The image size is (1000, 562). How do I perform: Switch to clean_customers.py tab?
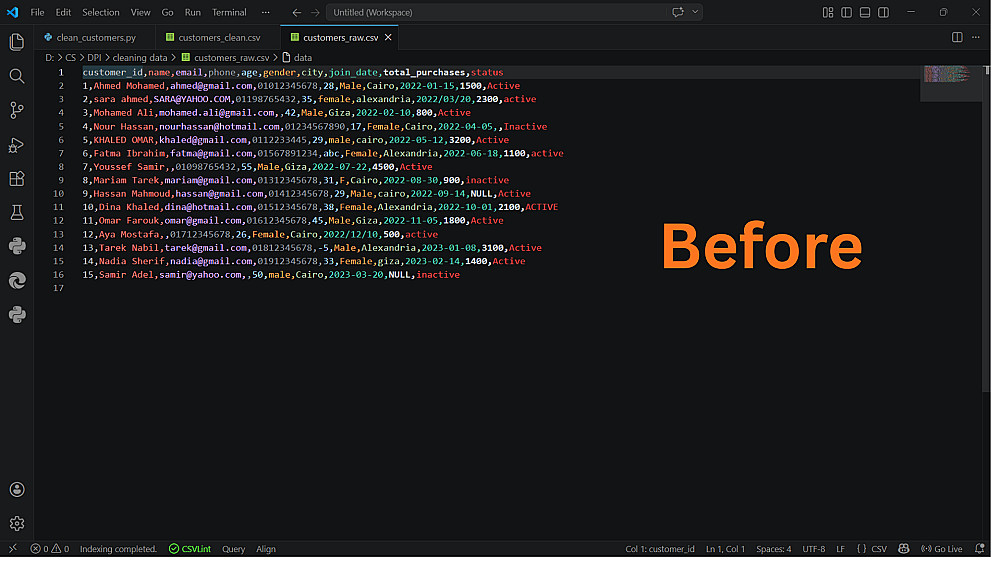click(95, 38)
